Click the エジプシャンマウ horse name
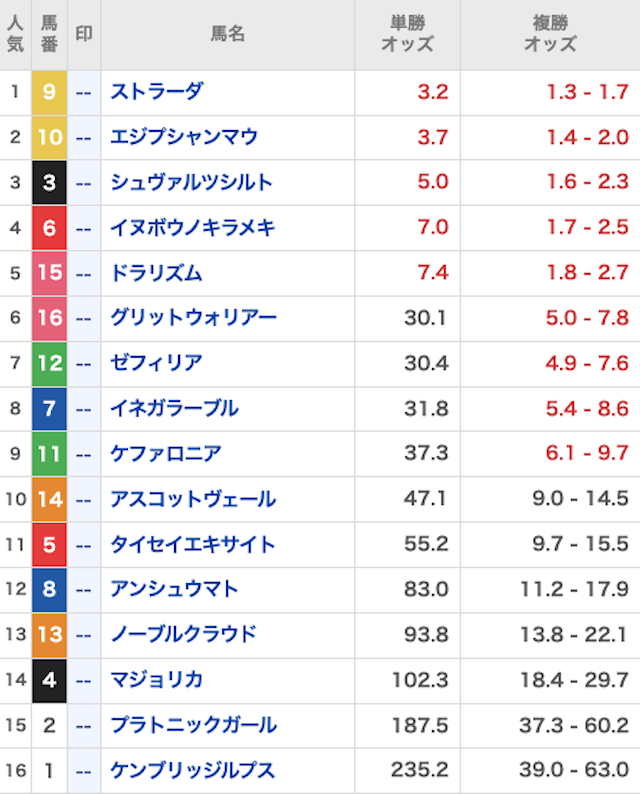This screenshot has height=794, width=640. coord(184,137)
